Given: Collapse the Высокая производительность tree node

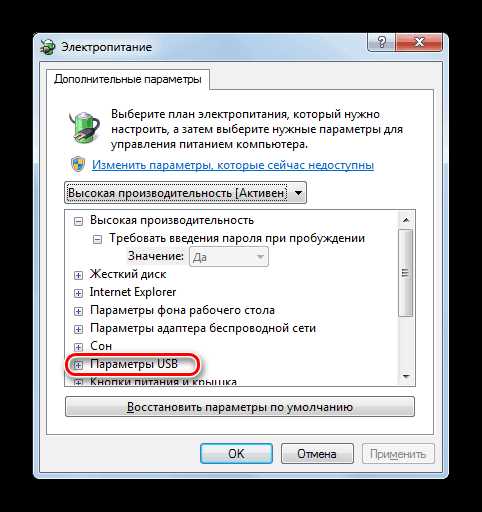Looking at the screenshot, I should (x=78, y=221).
